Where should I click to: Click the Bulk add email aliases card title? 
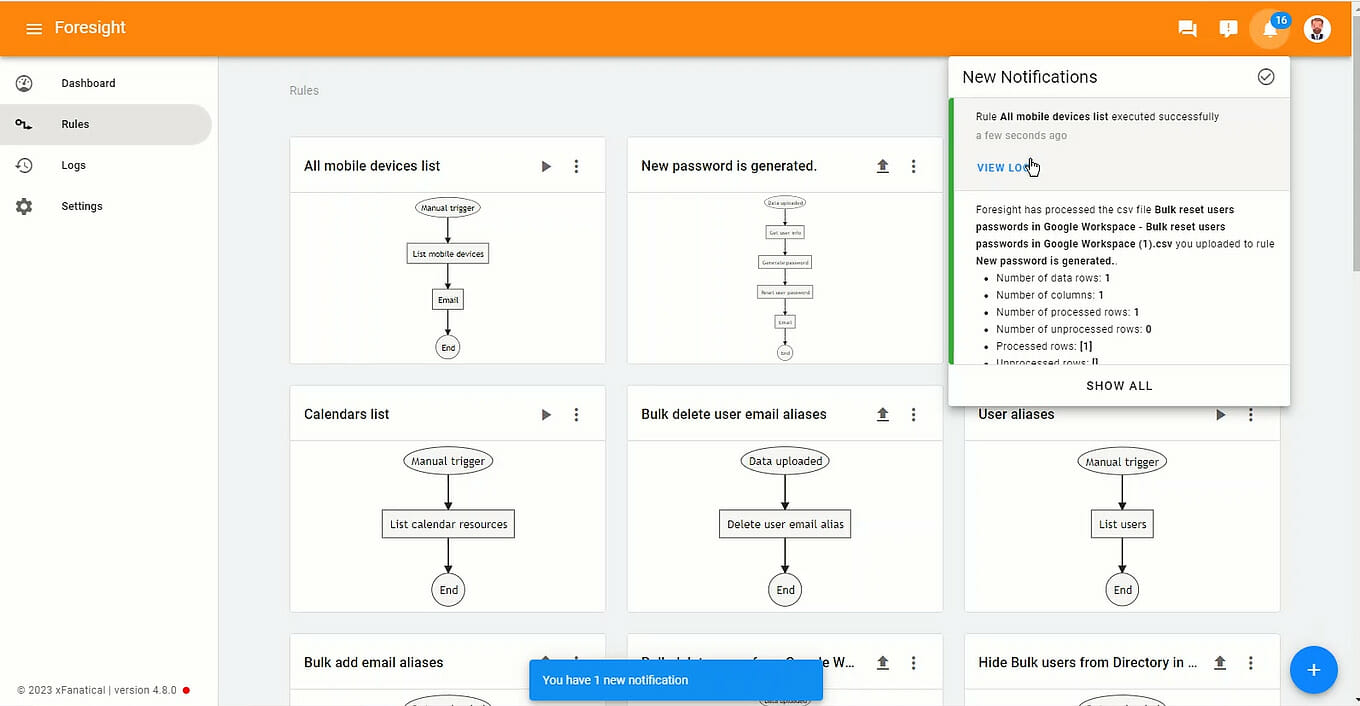(x=373, y=662)
